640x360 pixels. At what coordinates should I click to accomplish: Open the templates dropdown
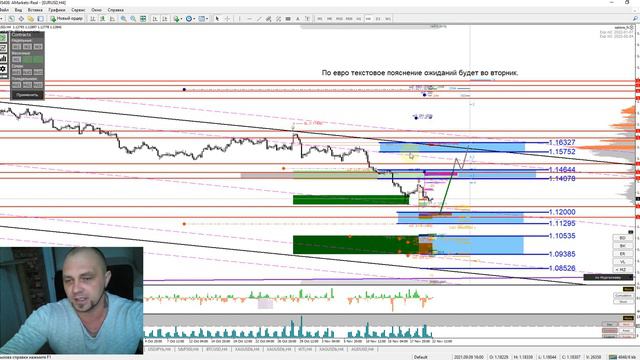click(203, 19)
